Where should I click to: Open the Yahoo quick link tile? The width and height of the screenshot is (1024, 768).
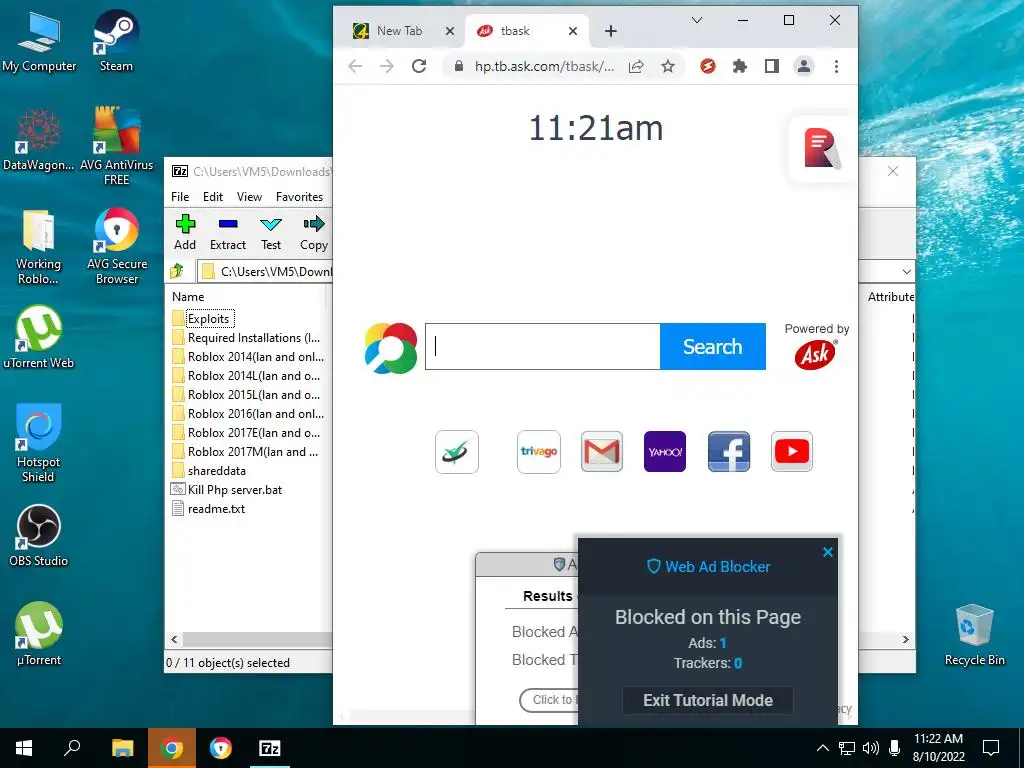665,451
